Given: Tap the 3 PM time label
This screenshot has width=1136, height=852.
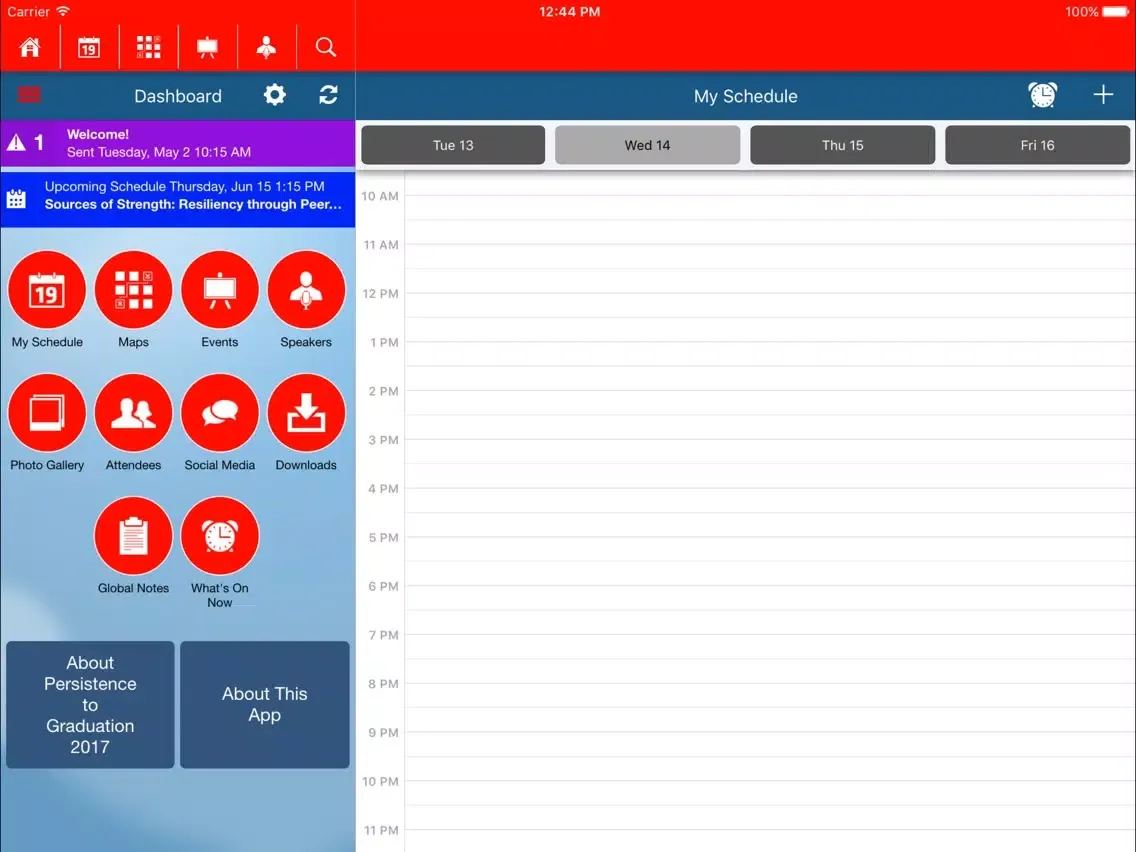Looking at the screenshot, I should [383, 440].
